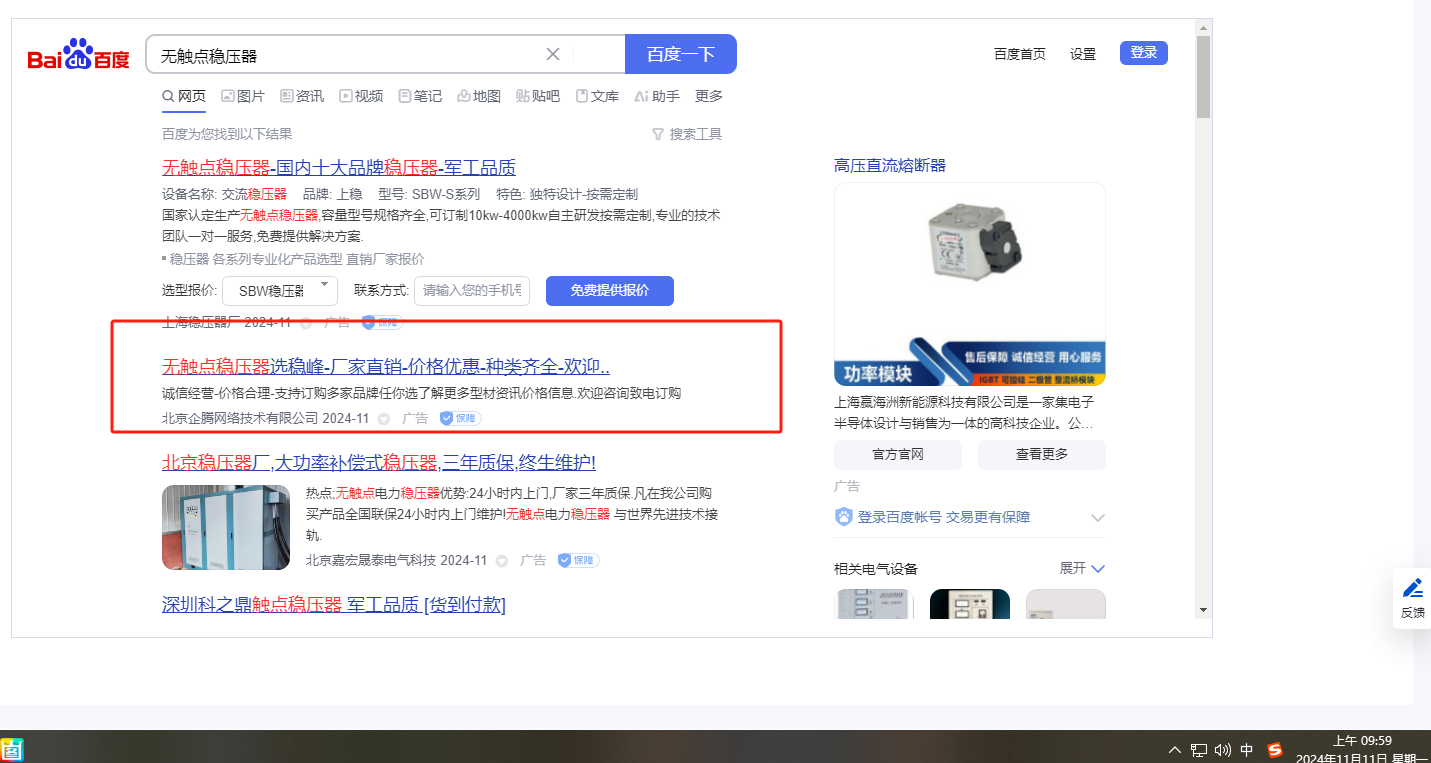The height and width of the screenshot is (763, 1431).
Task: Open the 高压直流熔断器 sidebar link
Action: click(x=890, y=165)
